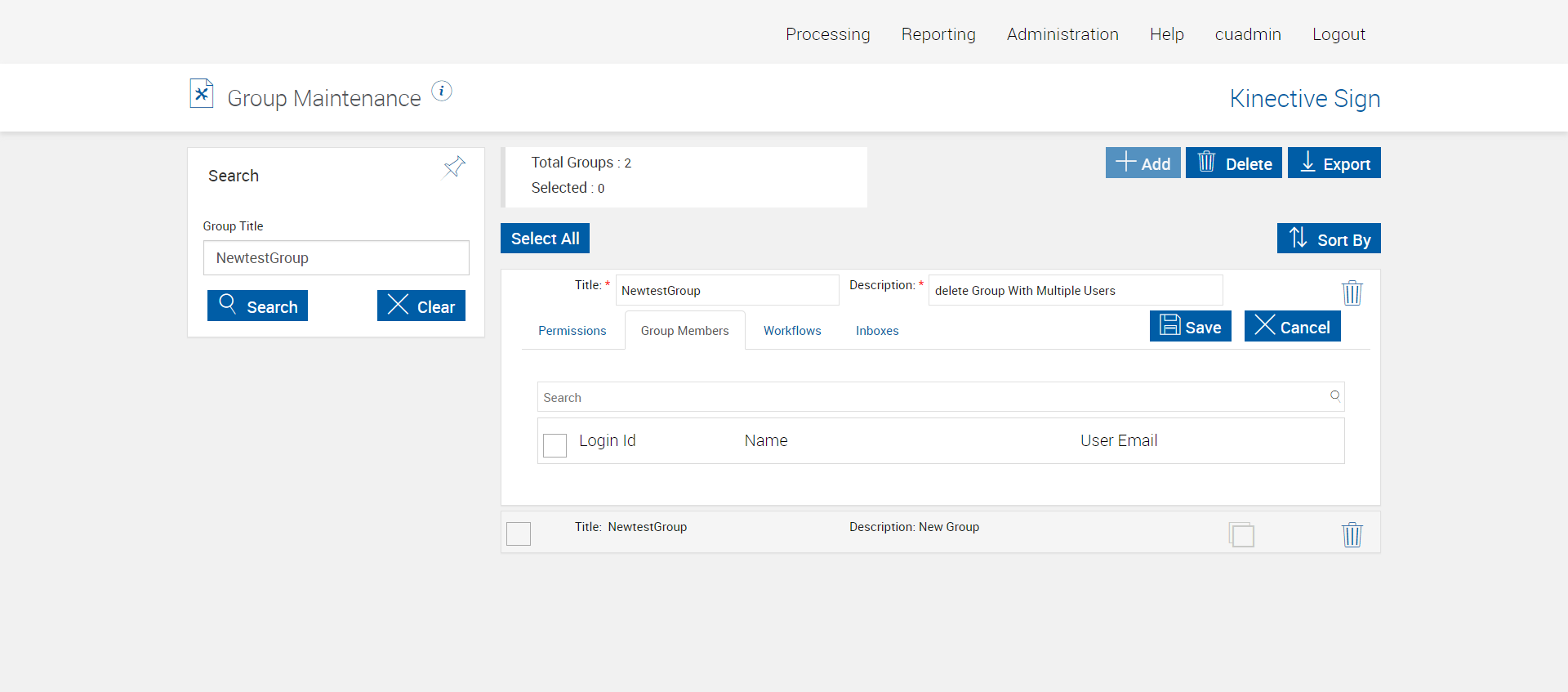Screen dimensions: 1568x692
Task: Click the copy icon on New Group row
Action: pyautogui.click(x=1241, y=535)
